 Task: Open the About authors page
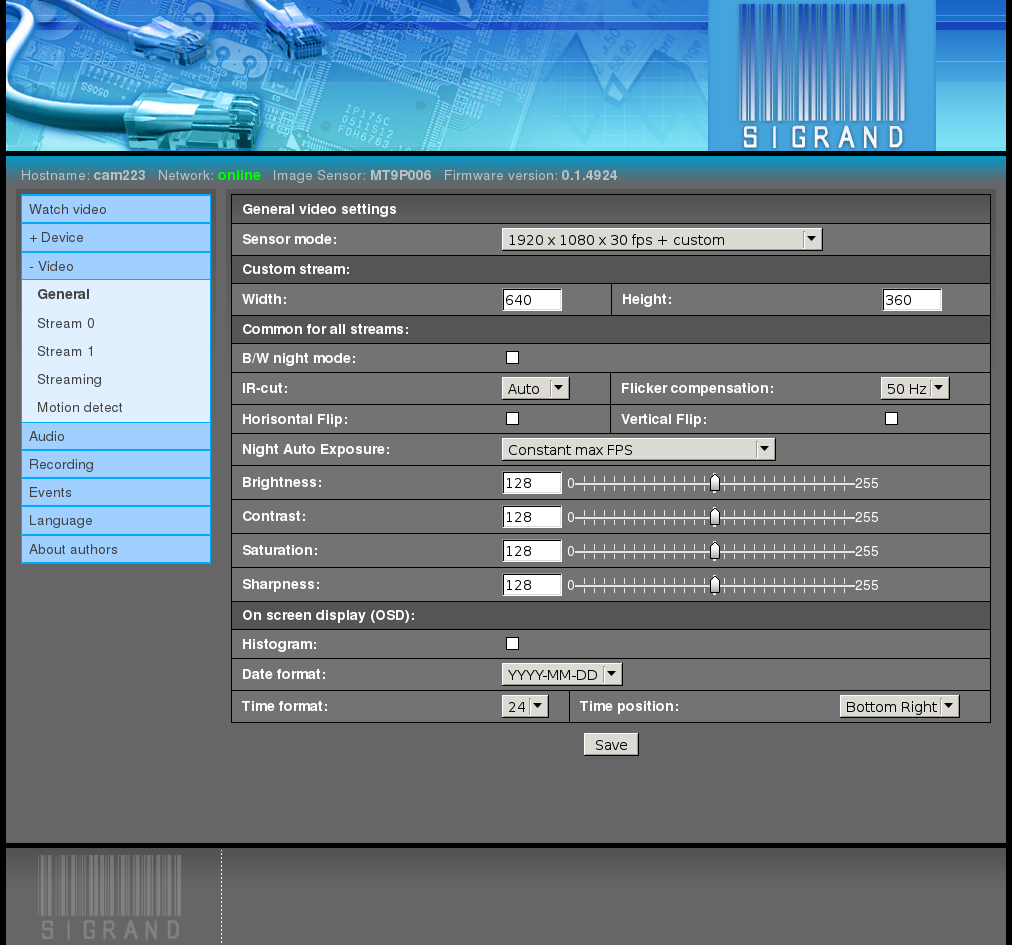pos(116,549)
